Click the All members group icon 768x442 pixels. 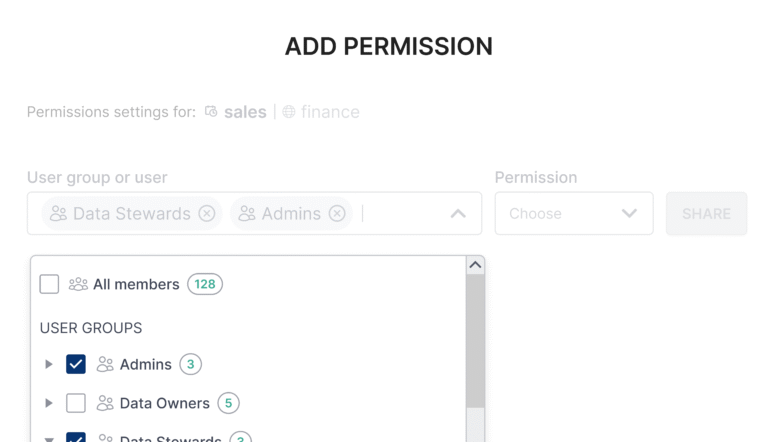point(78,284)
